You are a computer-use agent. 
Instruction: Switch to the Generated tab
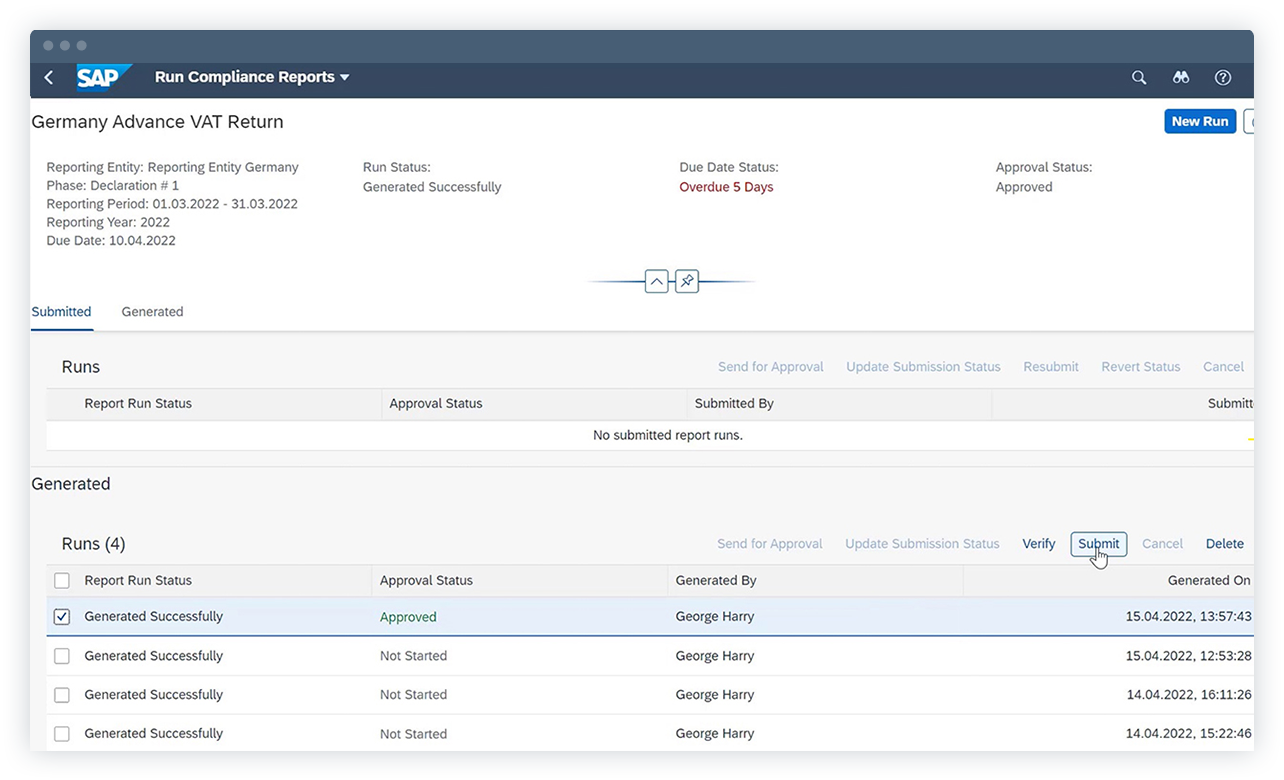152,312
